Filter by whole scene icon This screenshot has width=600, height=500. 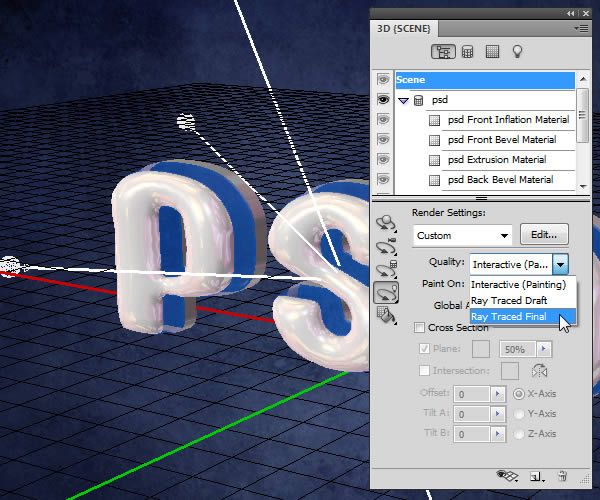[x=442, y=51]
